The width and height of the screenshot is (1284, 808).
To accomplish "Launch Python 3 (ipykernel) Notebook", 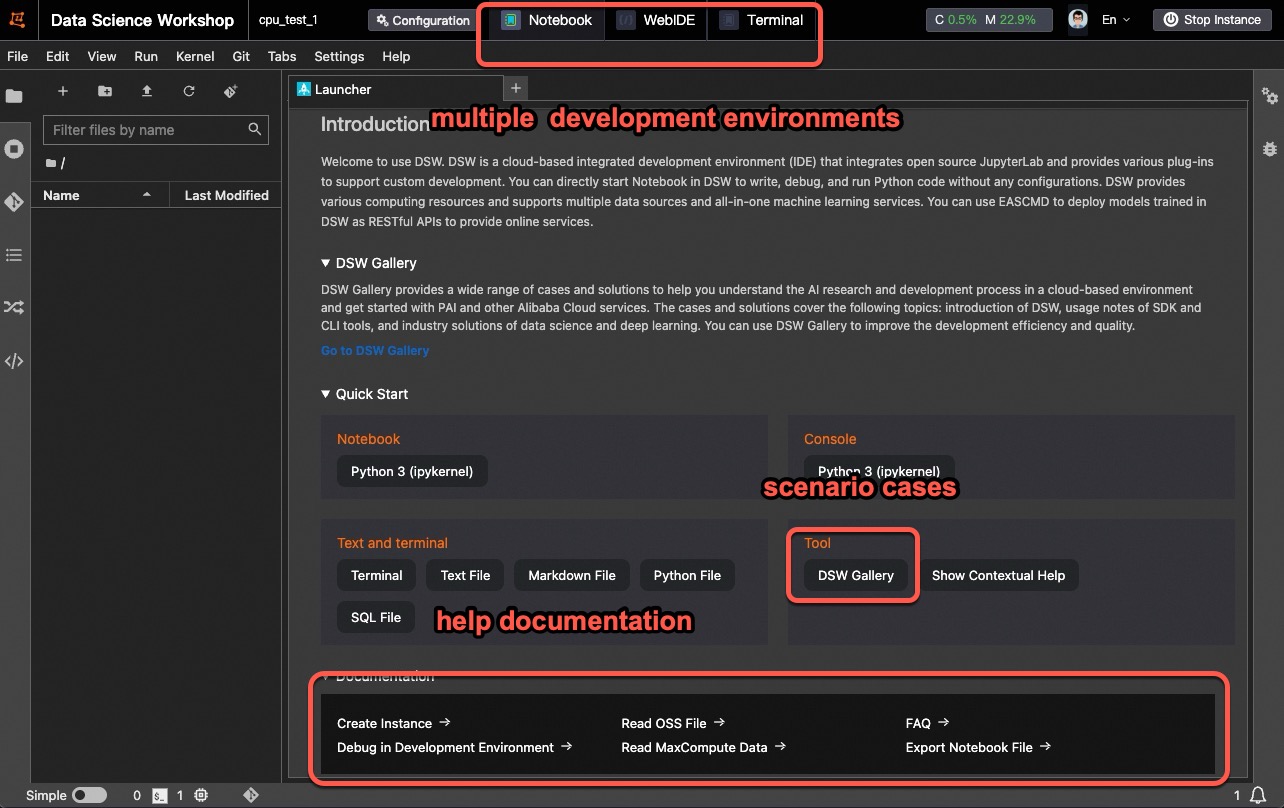I will pyautogui.click(x=412, y=471).
